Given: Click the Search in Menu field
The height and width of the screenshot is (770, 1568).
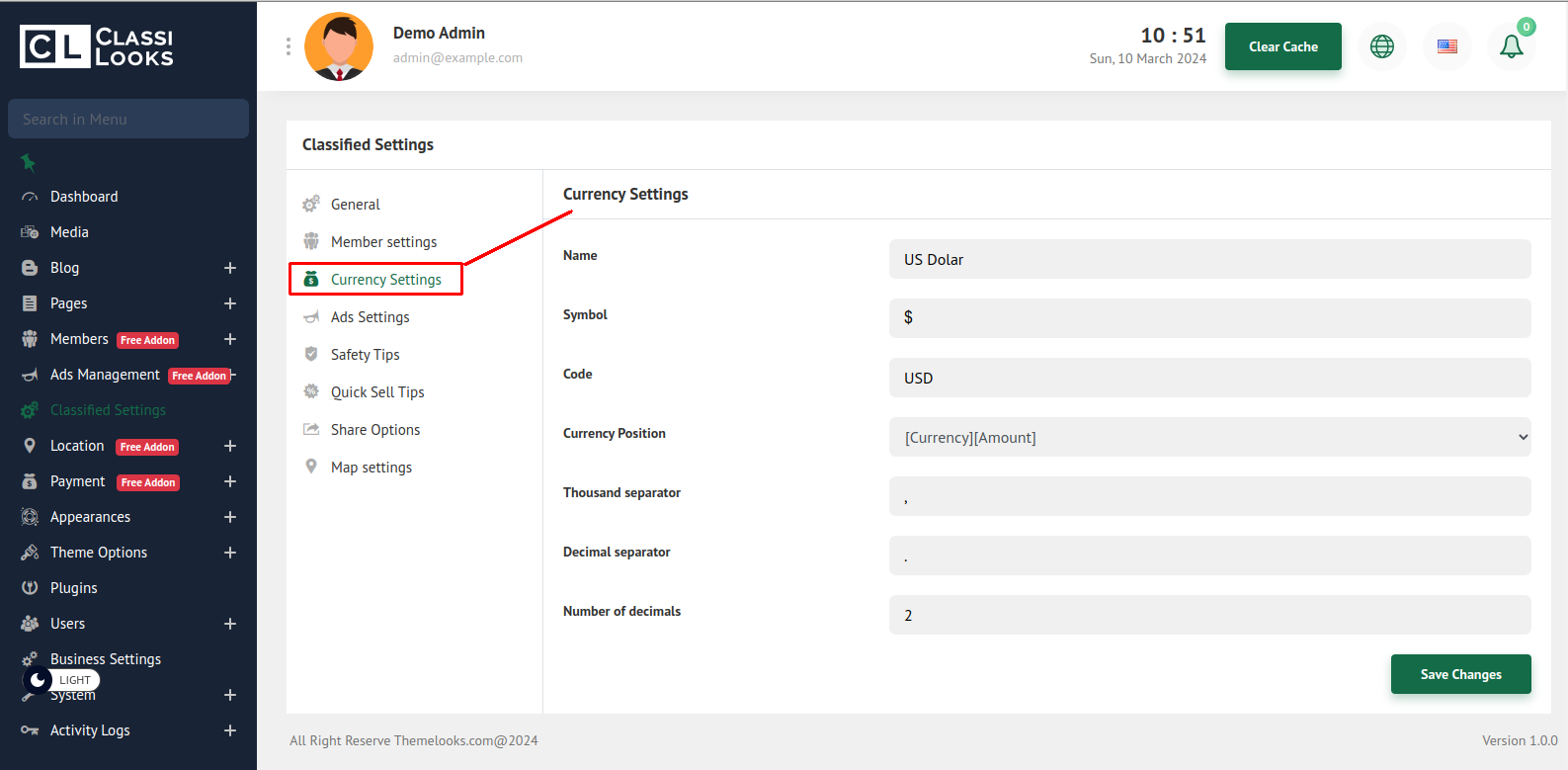Looking at the screenshot, I should [128, 119].
